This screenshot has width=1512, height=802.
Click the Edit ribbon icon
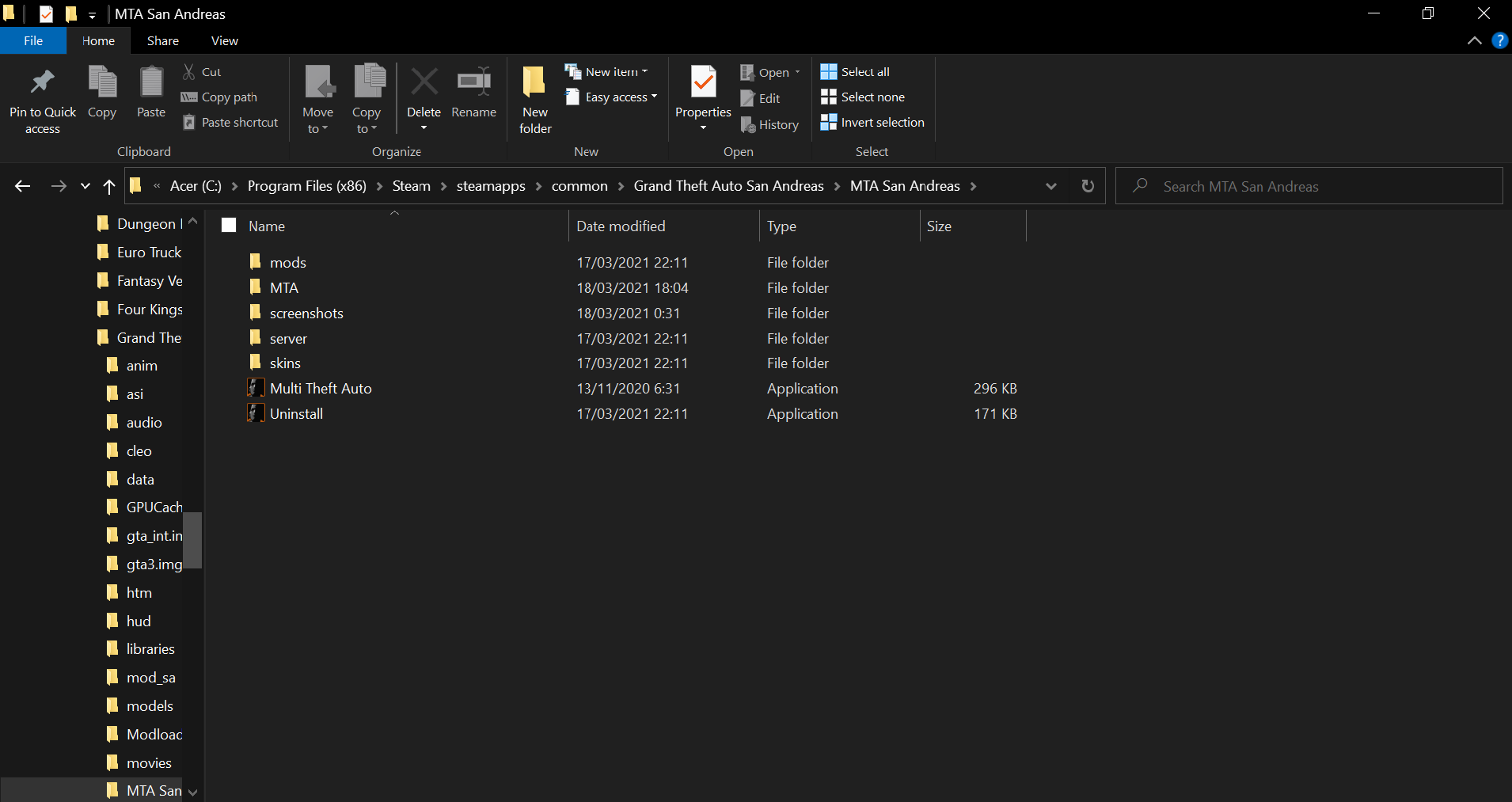[747, 98]
